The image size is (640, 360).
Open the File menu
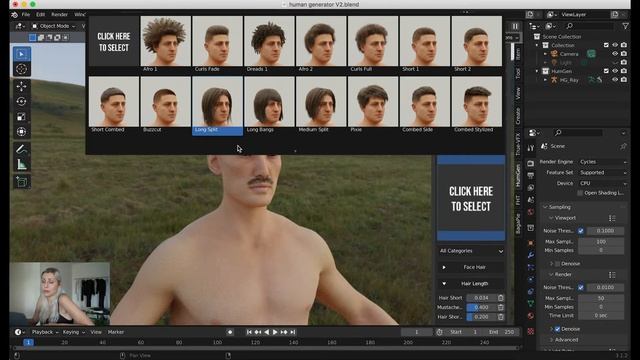(26, 15)
